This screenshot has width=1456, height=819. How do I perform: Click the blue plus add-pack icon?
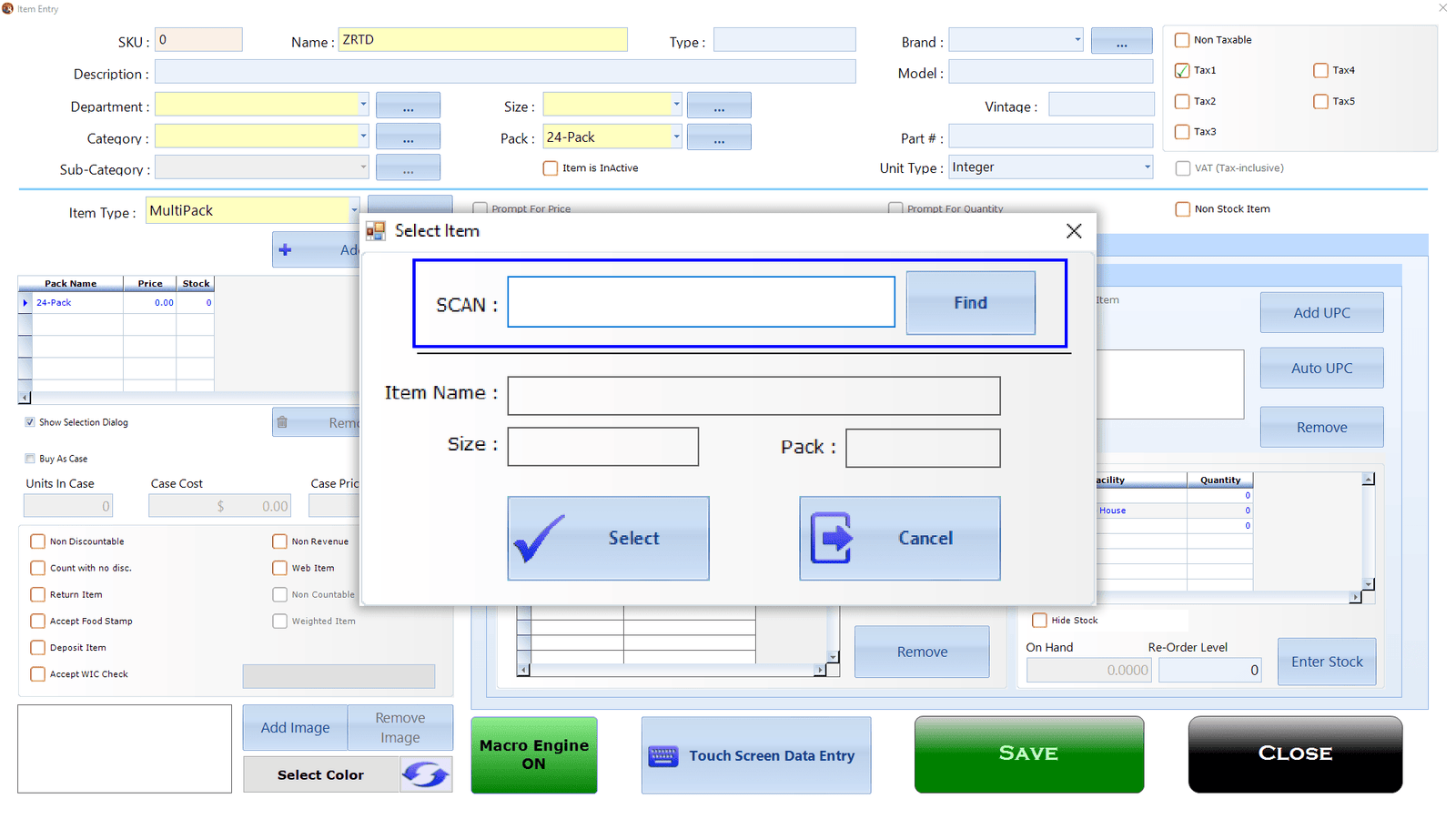pos(285,249)
